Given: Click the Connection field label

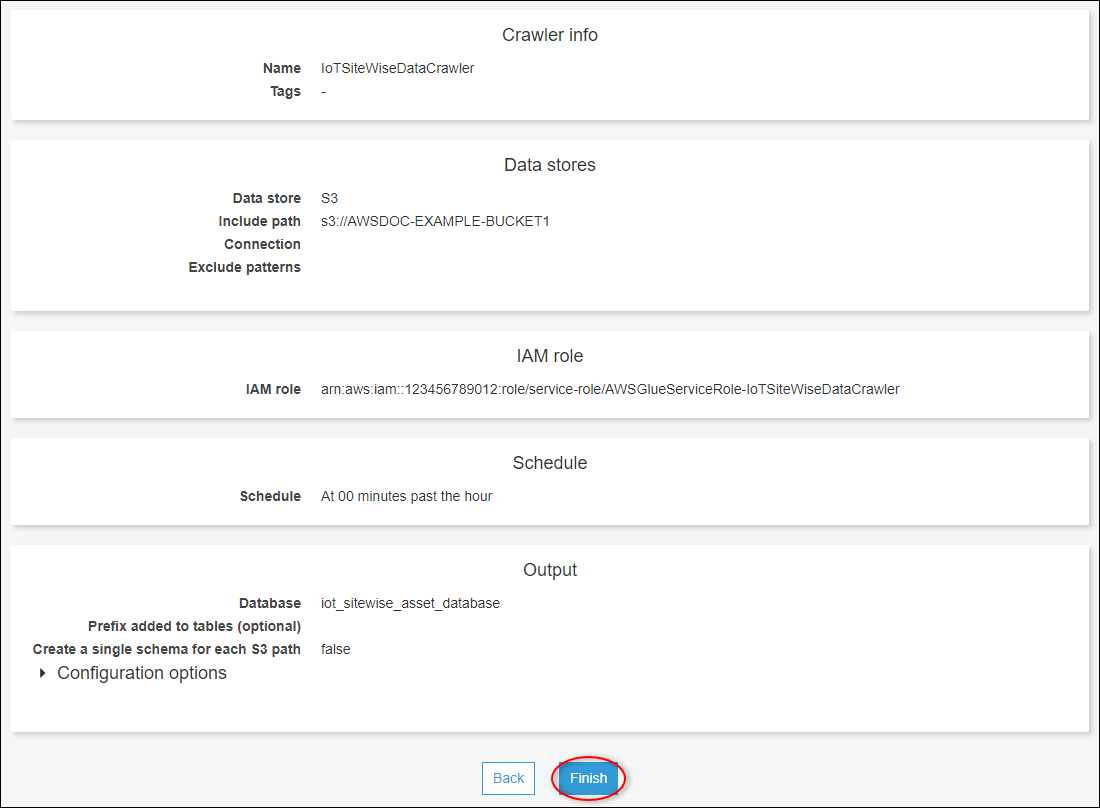Looking at the screenshot, I should pos(262,244).
